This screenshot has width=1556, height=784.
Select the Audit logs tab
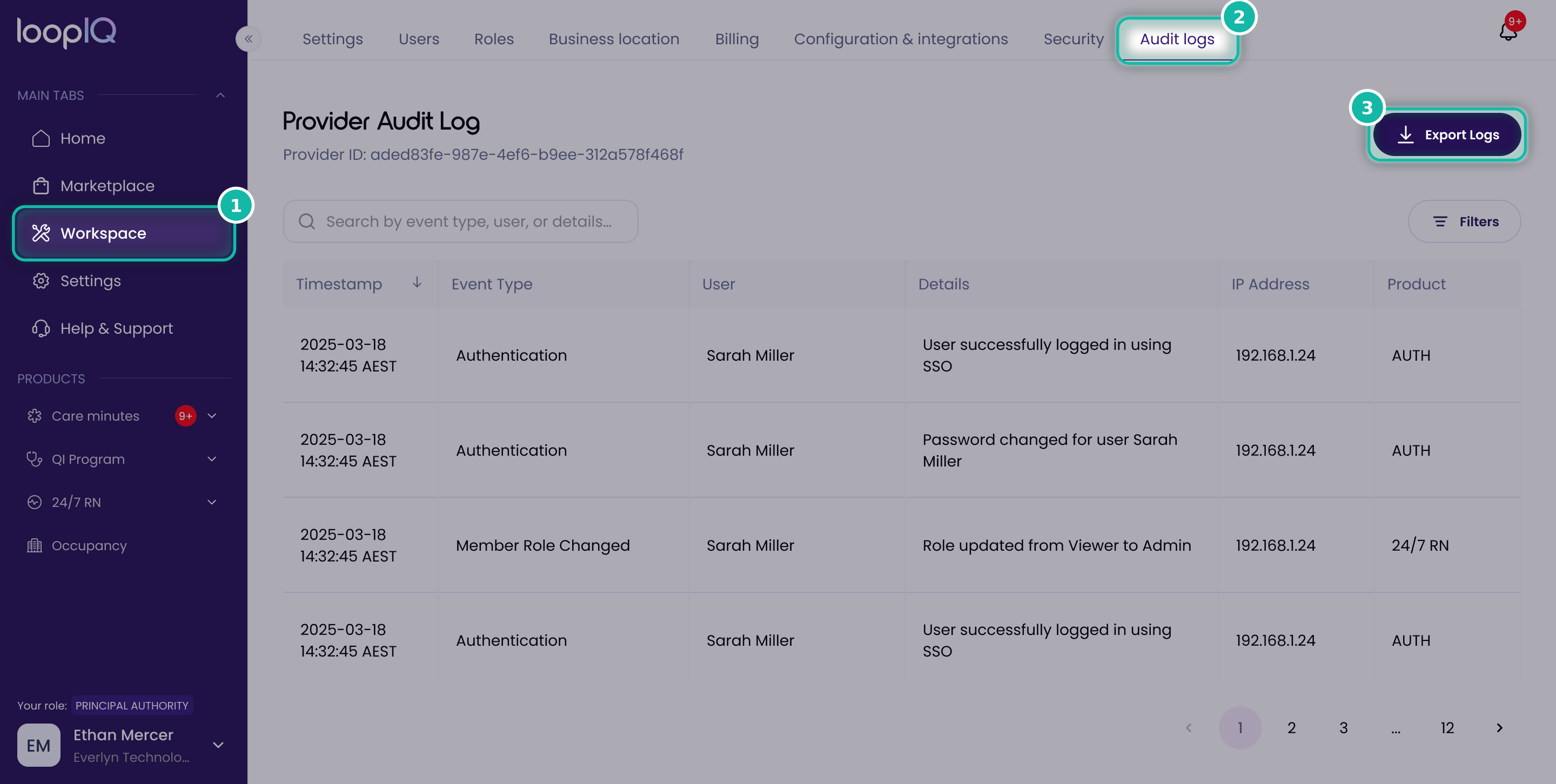pyautogui.click(x=1177, y=39)
